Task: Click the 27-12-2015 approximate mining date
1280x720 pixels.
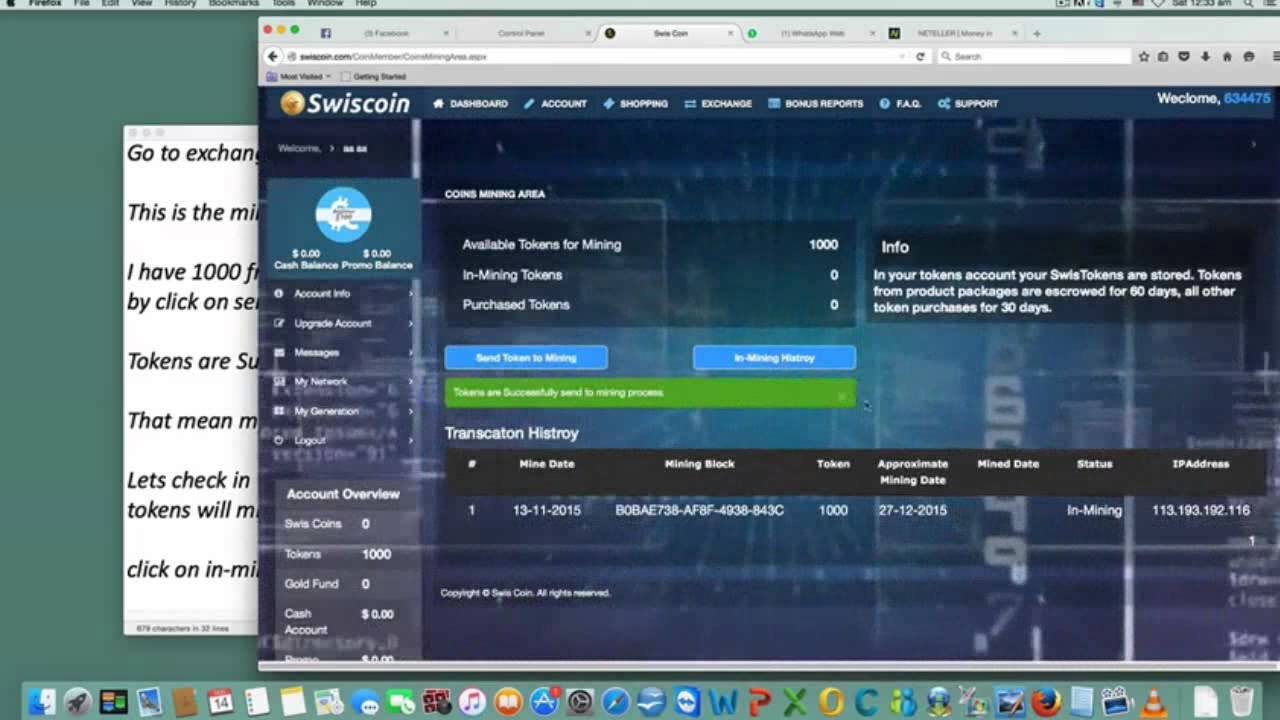Action: tap(912, 510)
